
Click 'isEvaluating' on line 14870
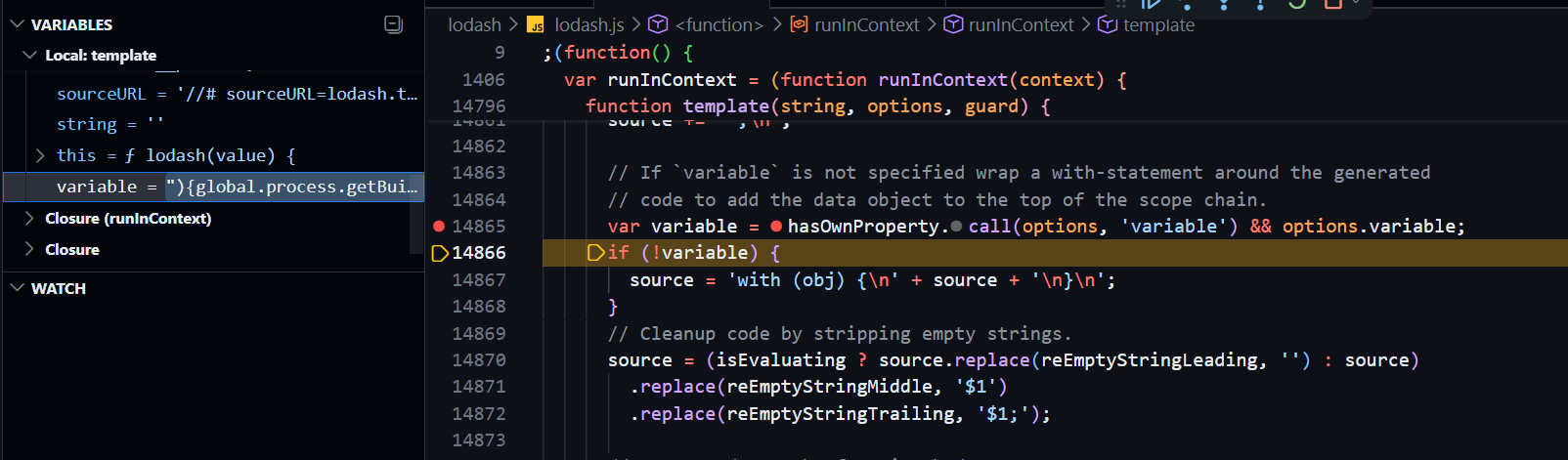[781, 360]
